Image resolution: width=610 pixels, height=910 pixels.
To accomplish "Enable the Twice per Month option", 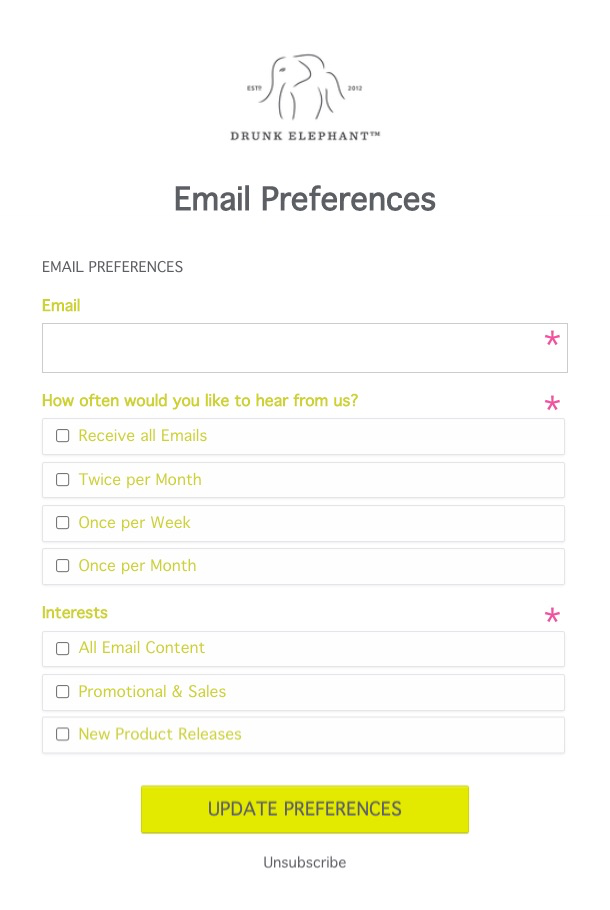I will click(x=62, y=480).
